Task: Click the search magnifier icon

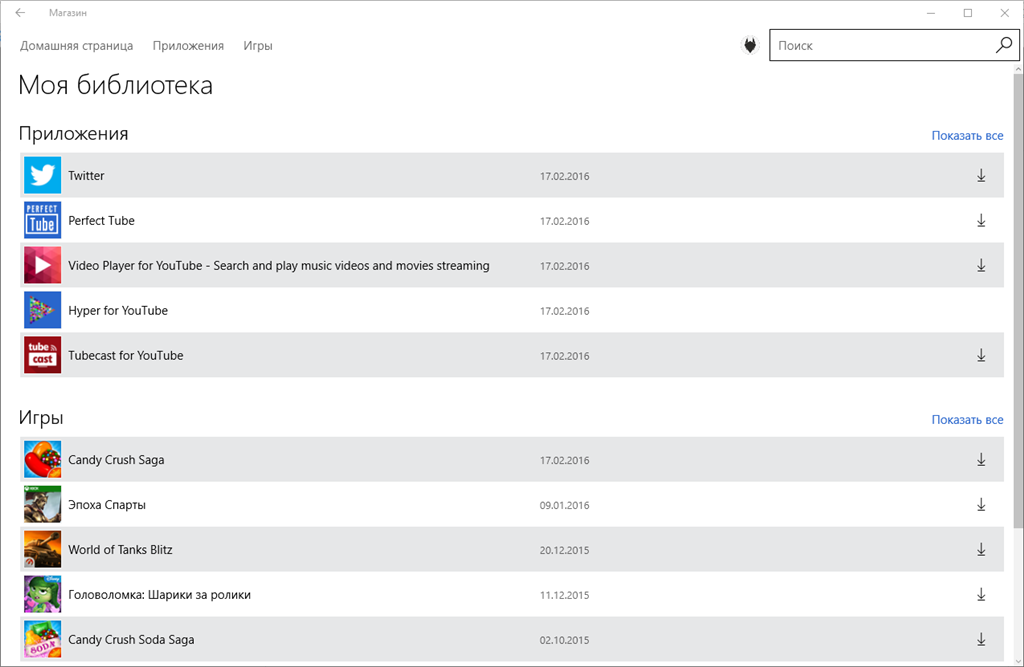Action: [x=1004, y=45]
